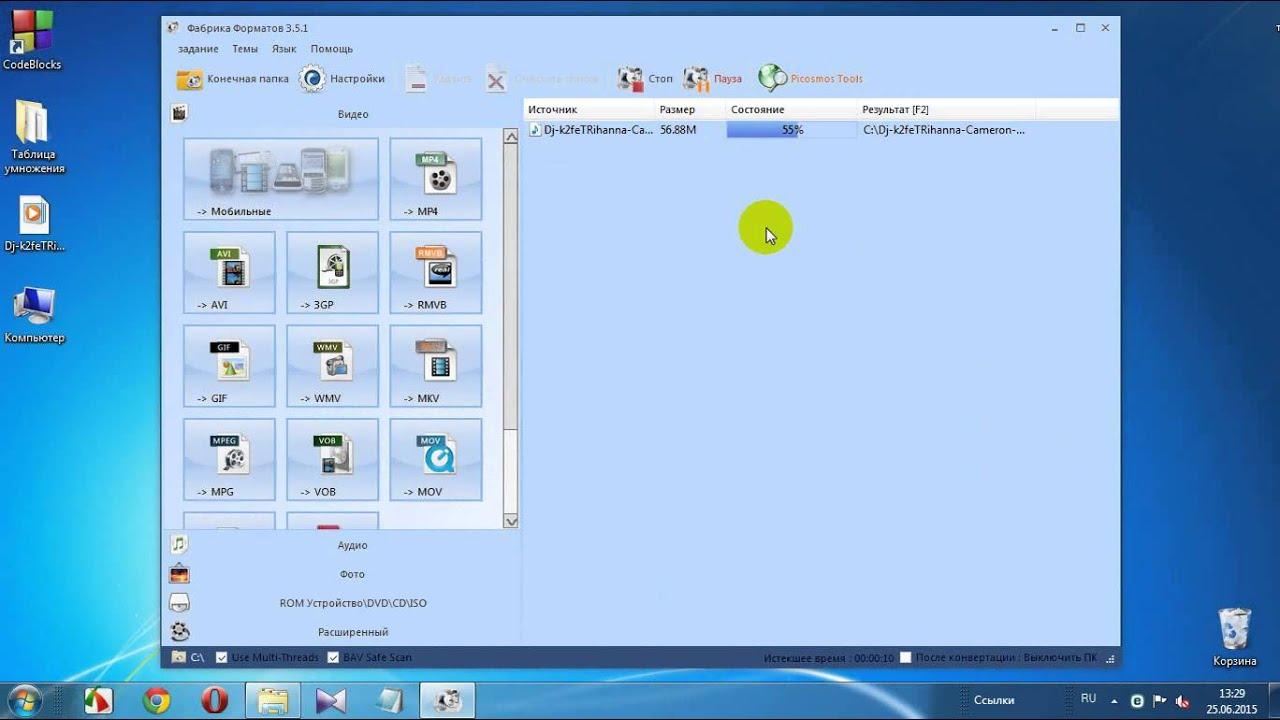Screen dimensions: 1280x720
Task: Expand the Аудио category section
Action: pyautogui.click(x=341, y=545)
